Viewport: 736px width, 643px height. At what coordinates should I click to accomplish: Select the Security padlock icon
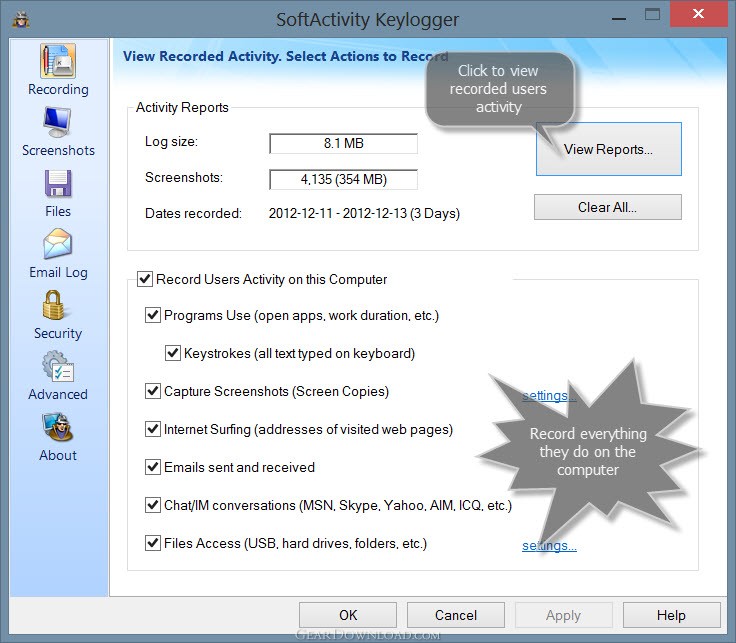pyautogui.click(x=54, y=305)
